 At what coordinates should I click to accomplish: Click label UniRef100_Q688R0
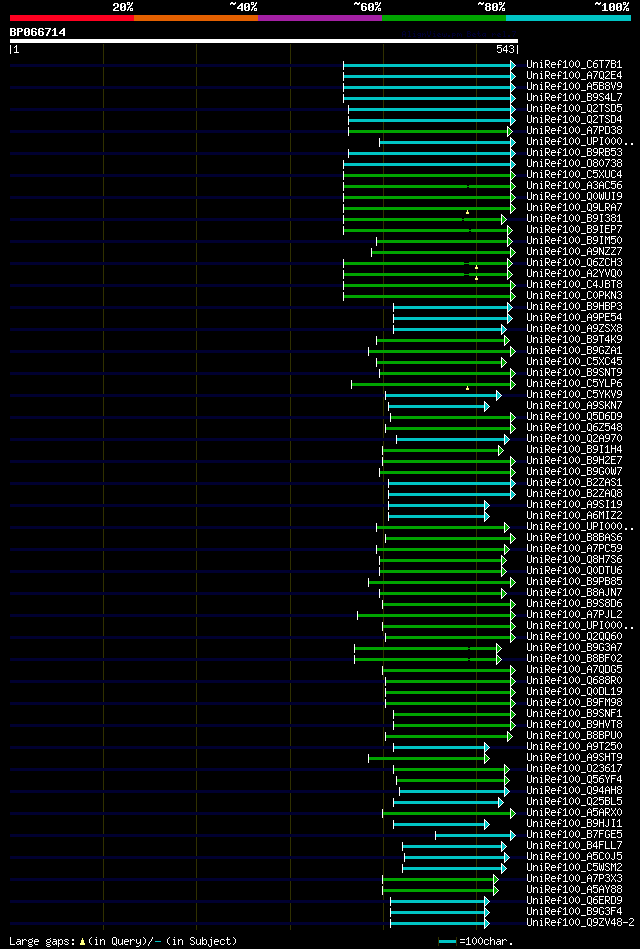coord(574,681)
